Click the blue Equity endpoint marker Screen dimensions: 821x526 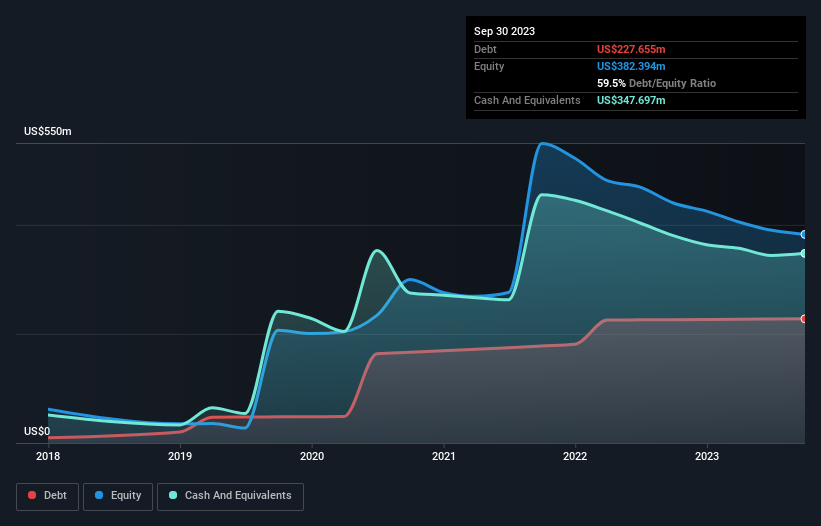(x=804, y=234)
